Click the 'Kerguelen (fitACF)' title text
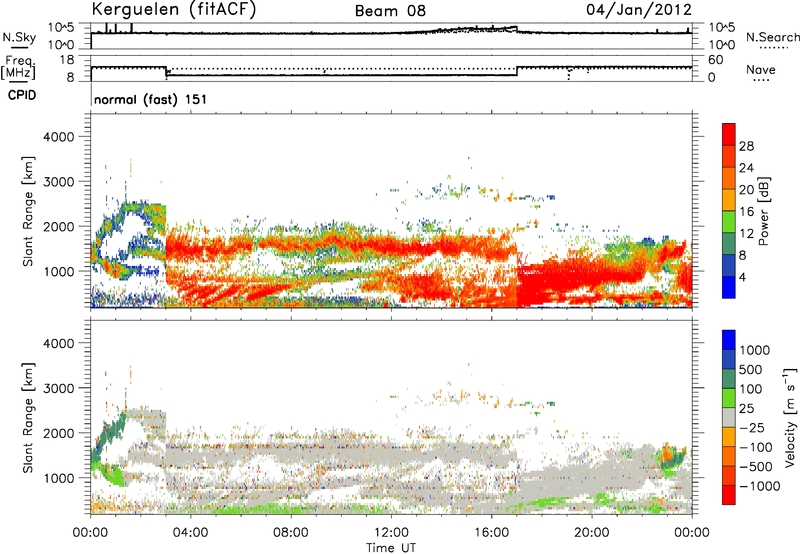 pyautogui.click(x=173, y=10)
